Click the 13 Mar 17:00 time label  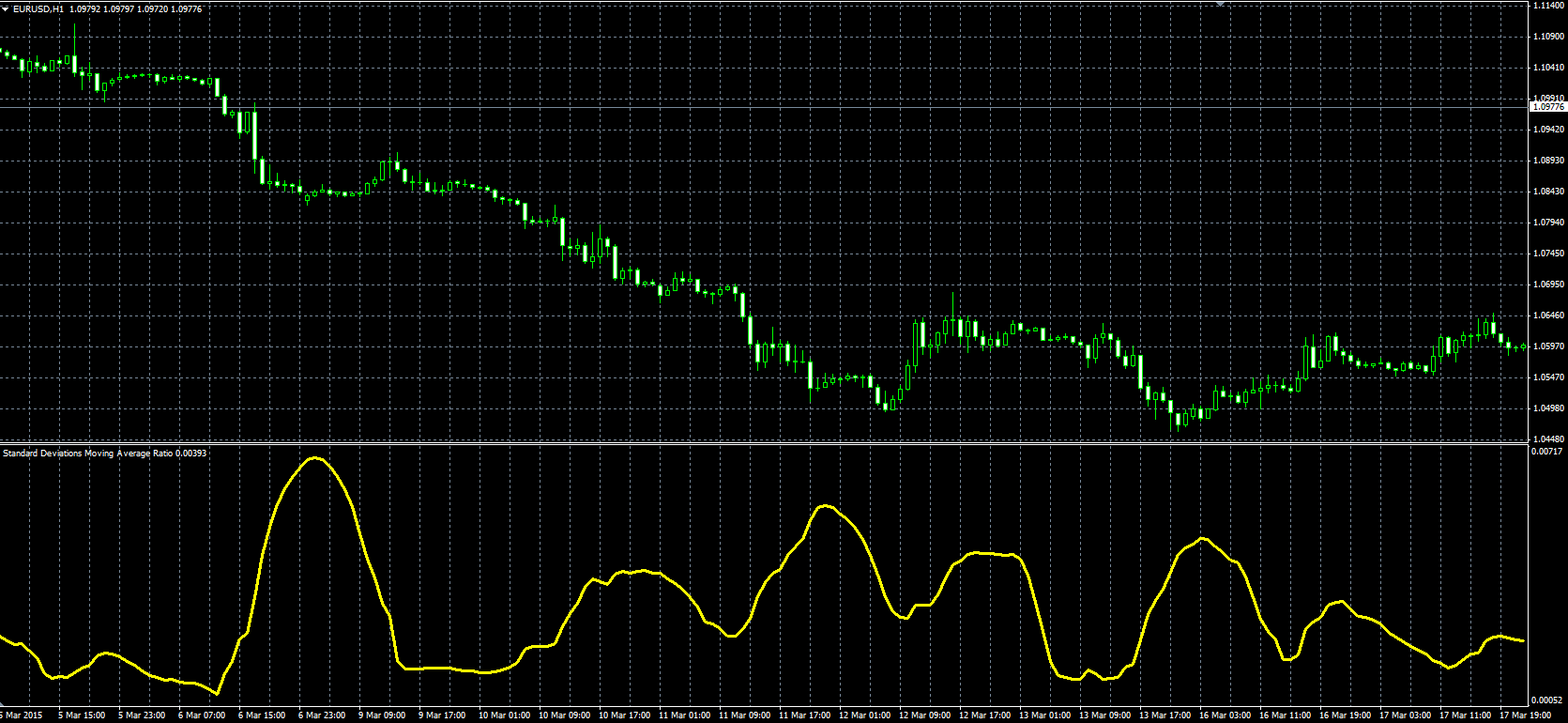click(1165, 715)
